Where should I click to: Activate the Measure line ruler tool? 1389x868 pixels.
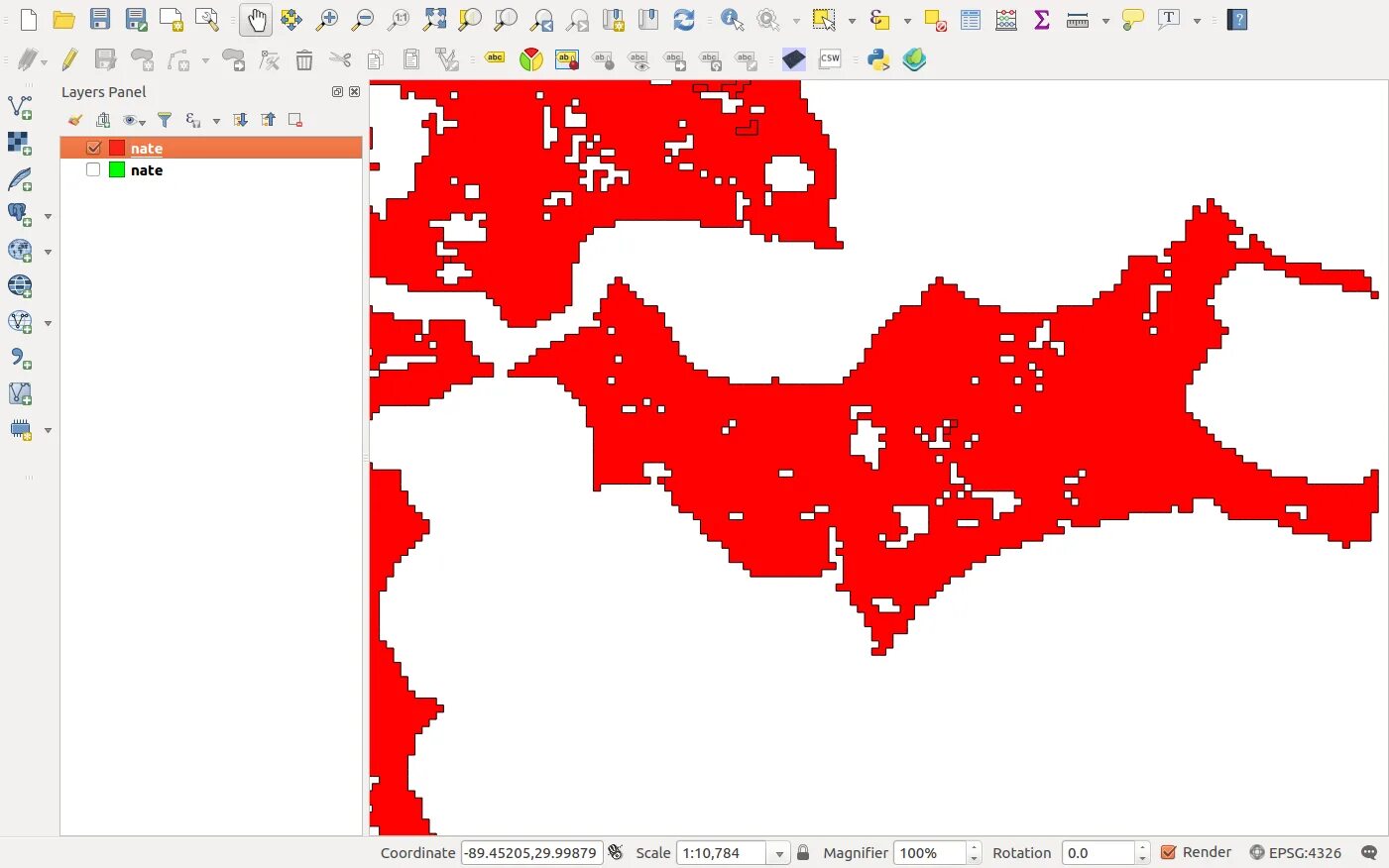1078,20
